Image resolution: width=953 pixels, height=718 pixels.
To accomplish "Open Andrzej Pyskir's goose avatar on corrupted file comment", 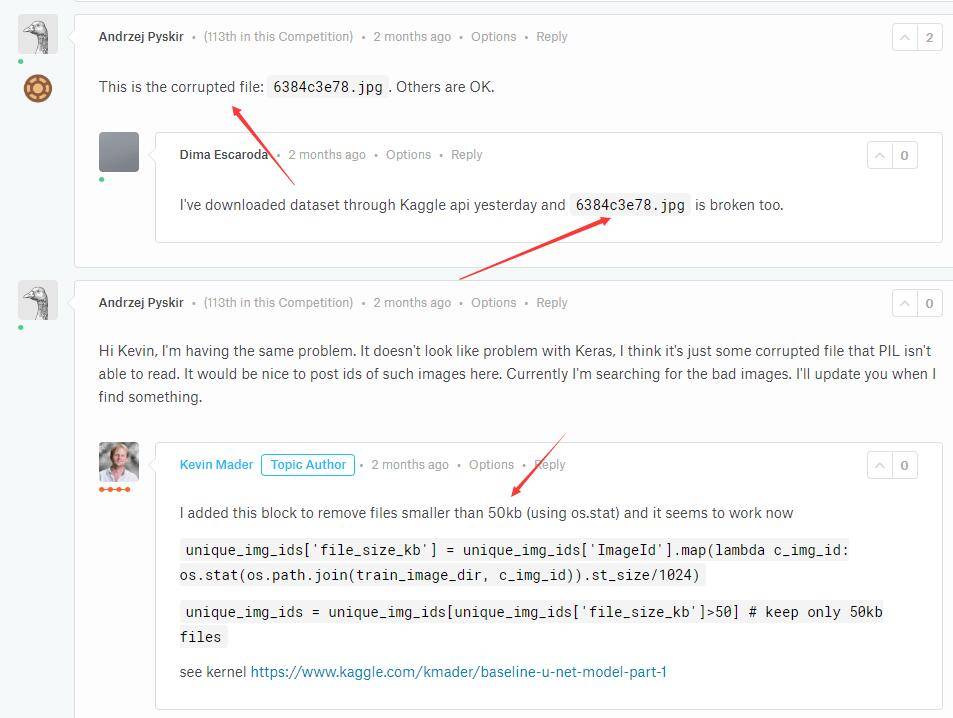I will (38, 34).
